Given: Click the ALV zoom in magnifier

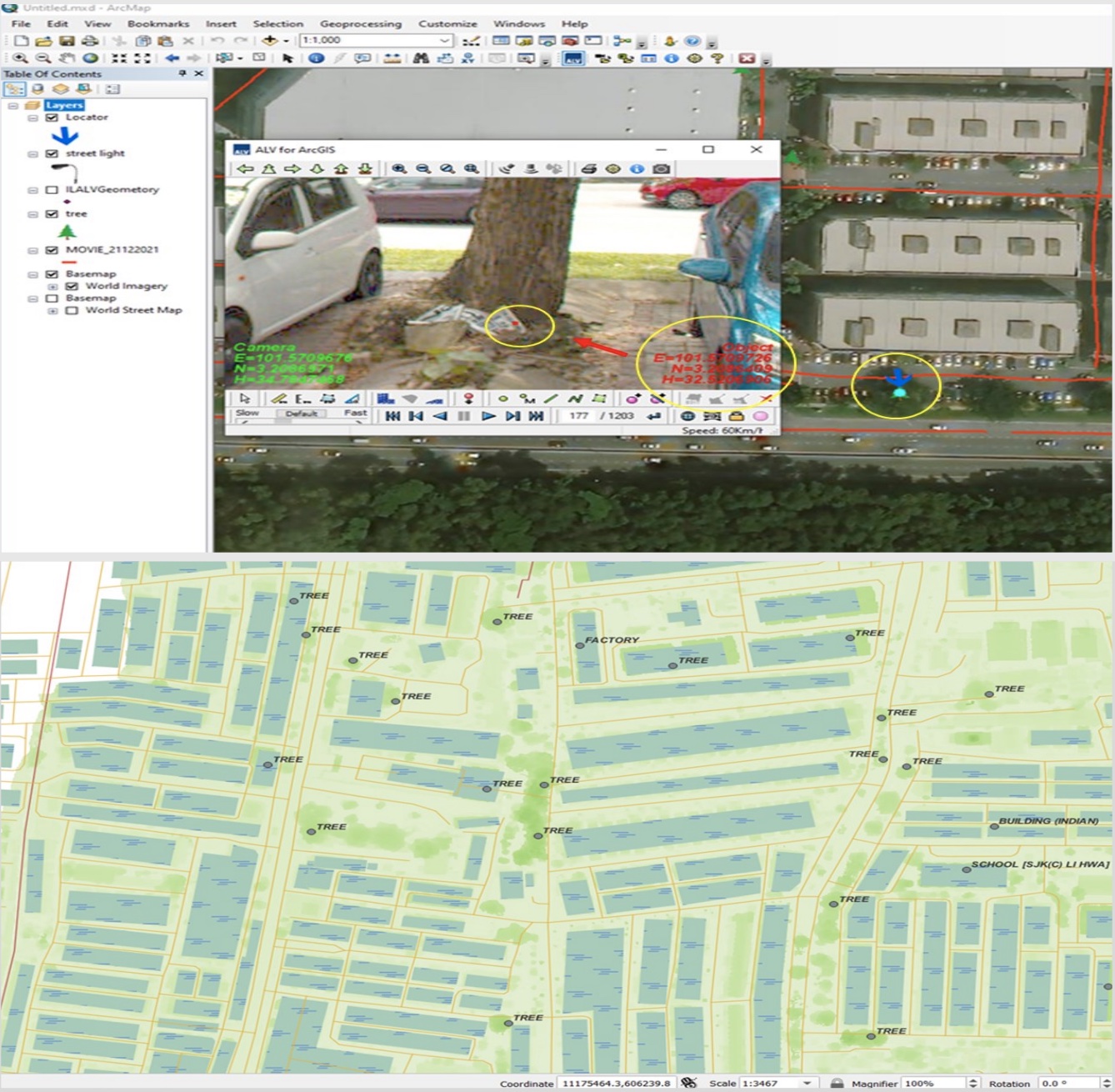Looking at the screenshot, I should coord(399,168).
